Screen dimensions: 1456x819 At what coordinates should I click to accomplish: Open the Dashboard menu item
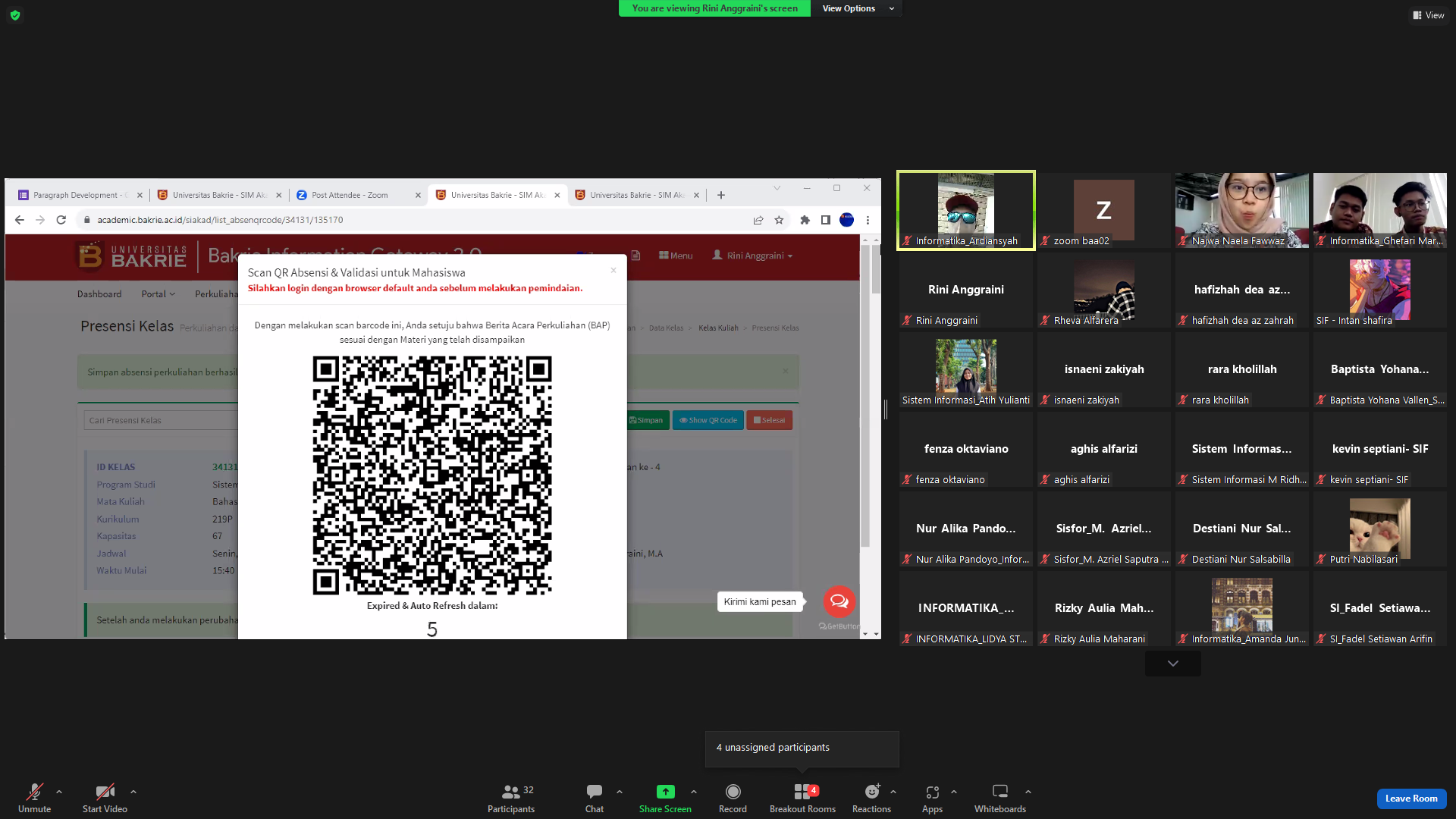point(99,294)
